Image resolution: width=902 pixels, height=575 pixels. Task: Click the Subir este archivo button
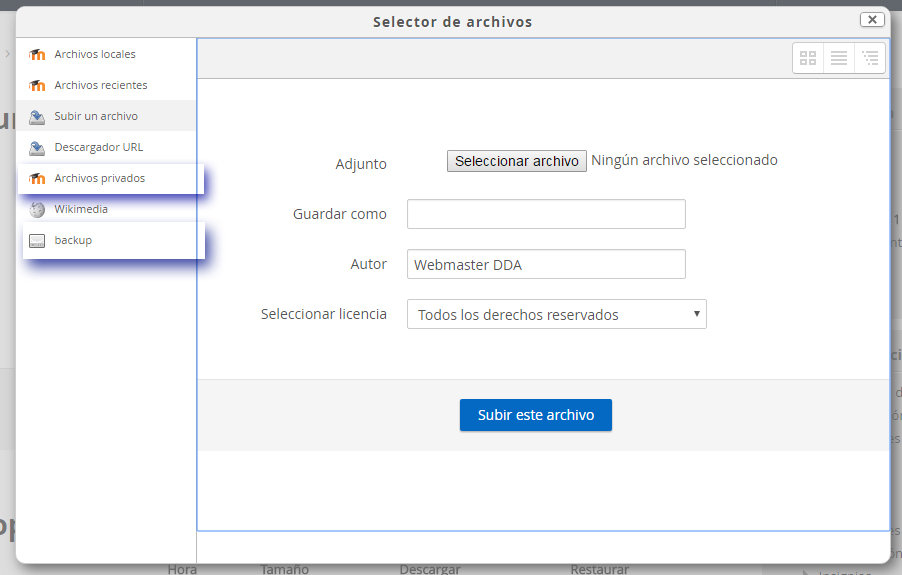(536, 415)
